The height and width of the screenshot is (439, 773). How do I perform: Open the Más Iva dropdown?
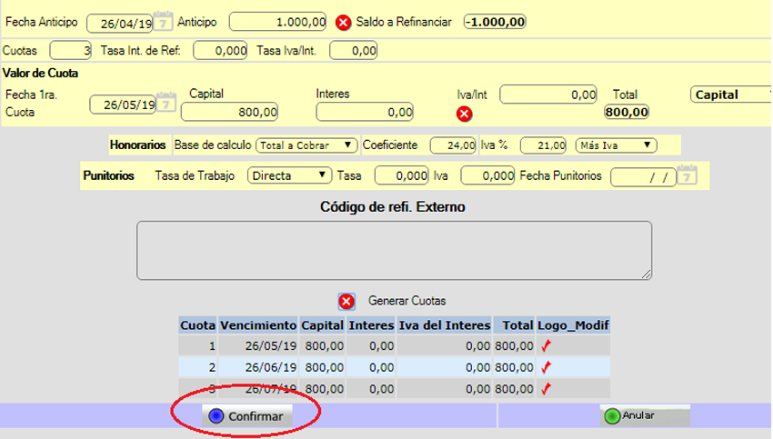616,145
